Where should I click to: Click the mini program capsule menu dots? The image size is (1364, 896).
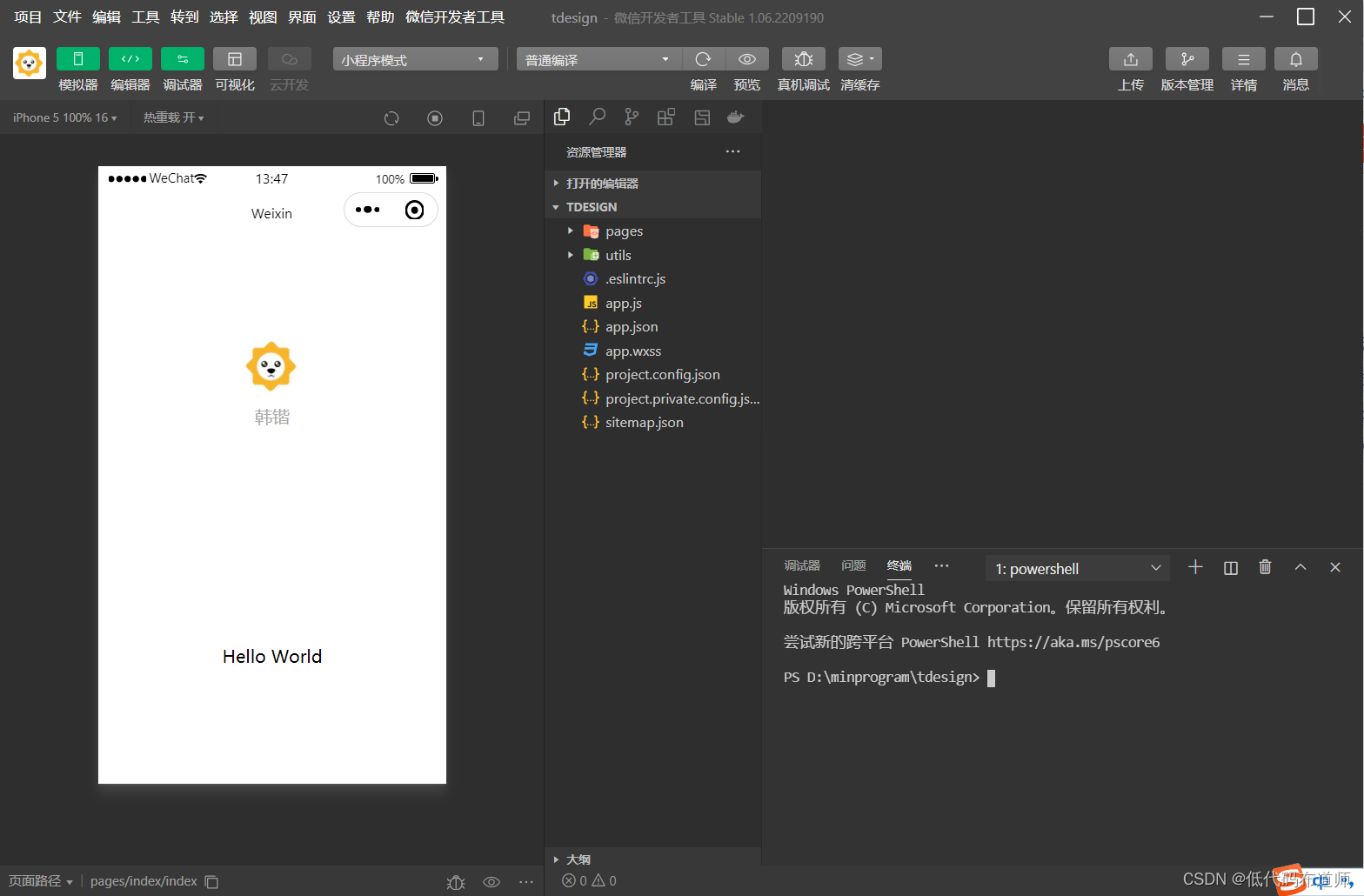click(367, 210)
